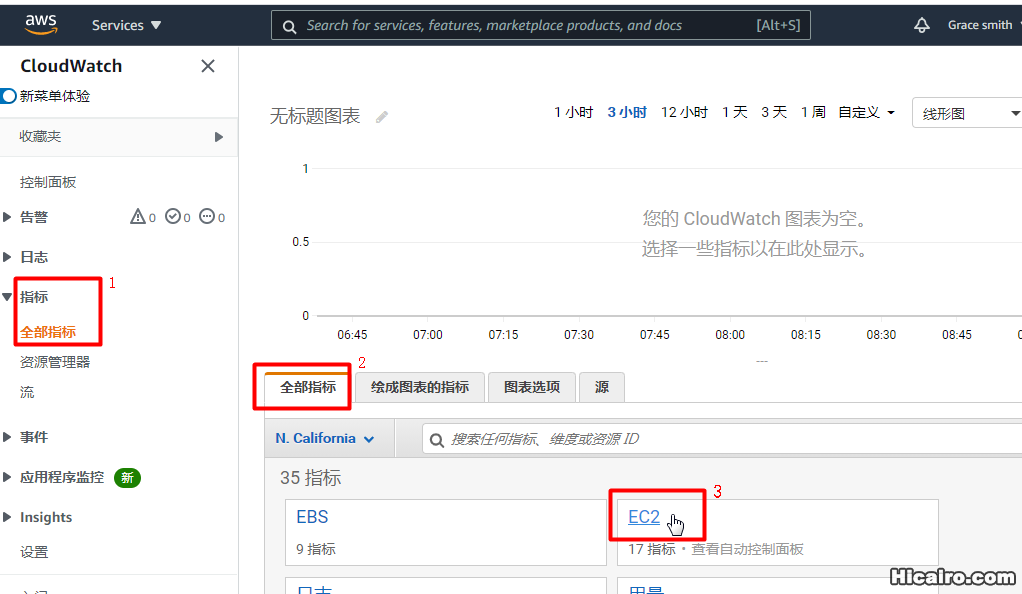The height and width of the screenshot is (594, 1022).
Task: Open the N. California region dropdown
Action: 324,438
